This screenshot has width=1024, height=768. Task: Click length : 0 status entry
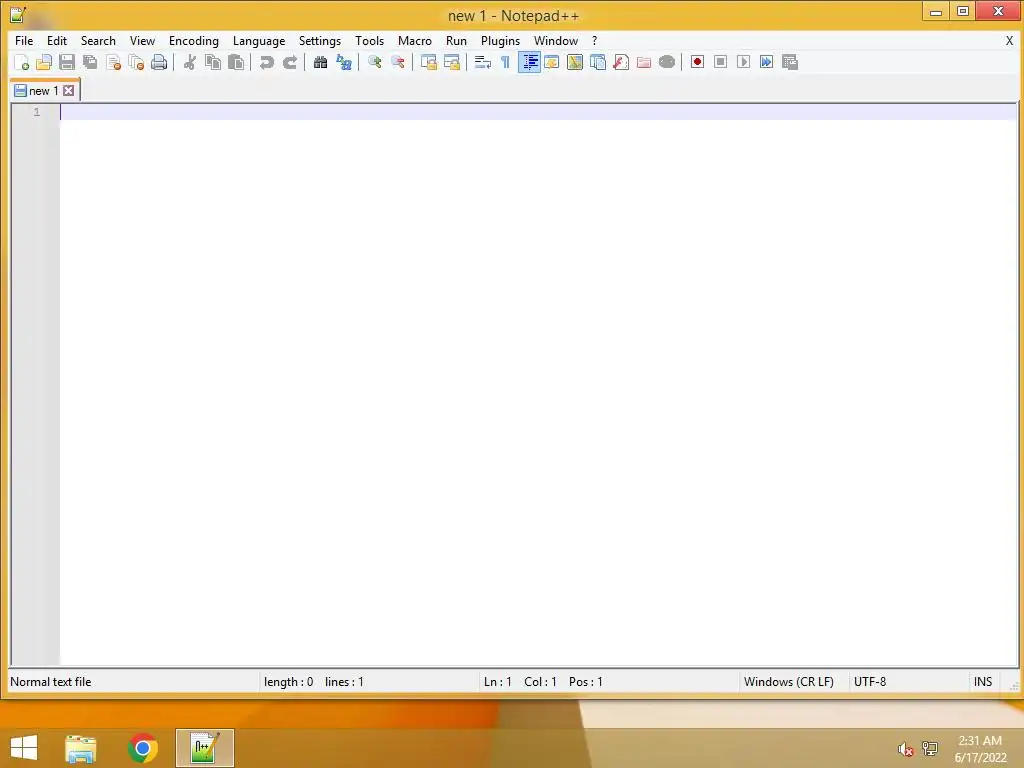(289, 682)
